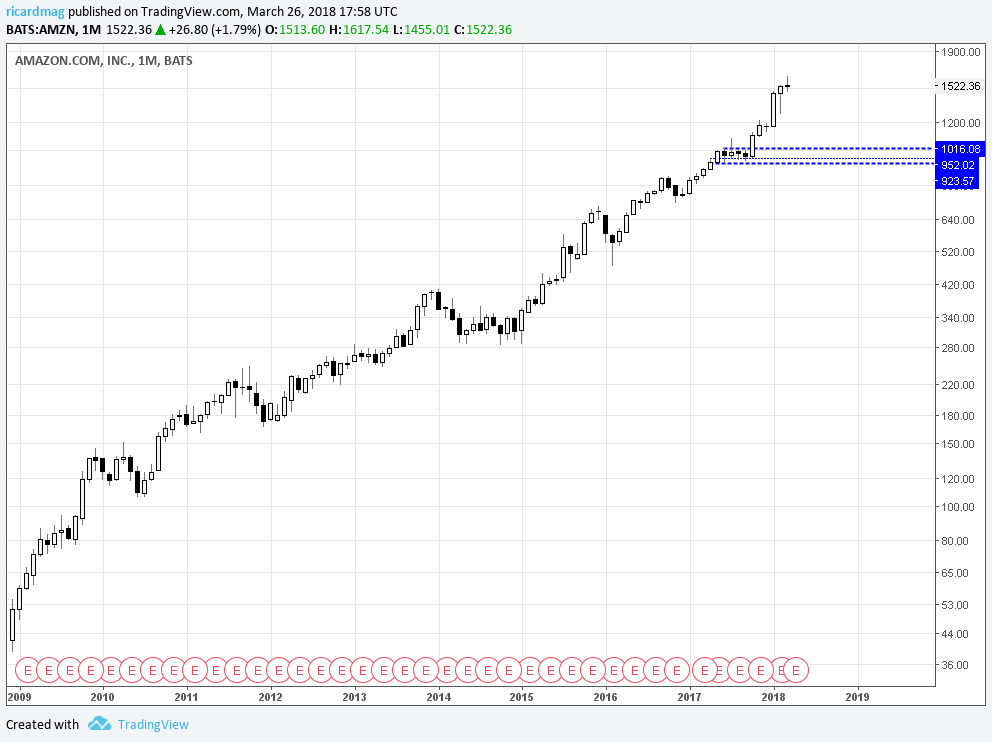Click the 80.00 price axis label
Viewport: 992px width, 742px height.
coord(955,541)
